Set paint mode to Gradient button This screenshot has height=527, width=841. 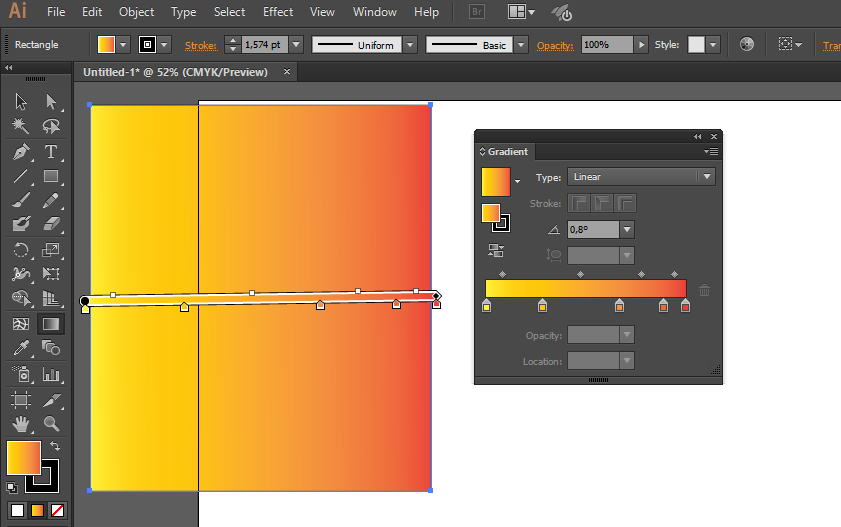click(x=38, y=510)
